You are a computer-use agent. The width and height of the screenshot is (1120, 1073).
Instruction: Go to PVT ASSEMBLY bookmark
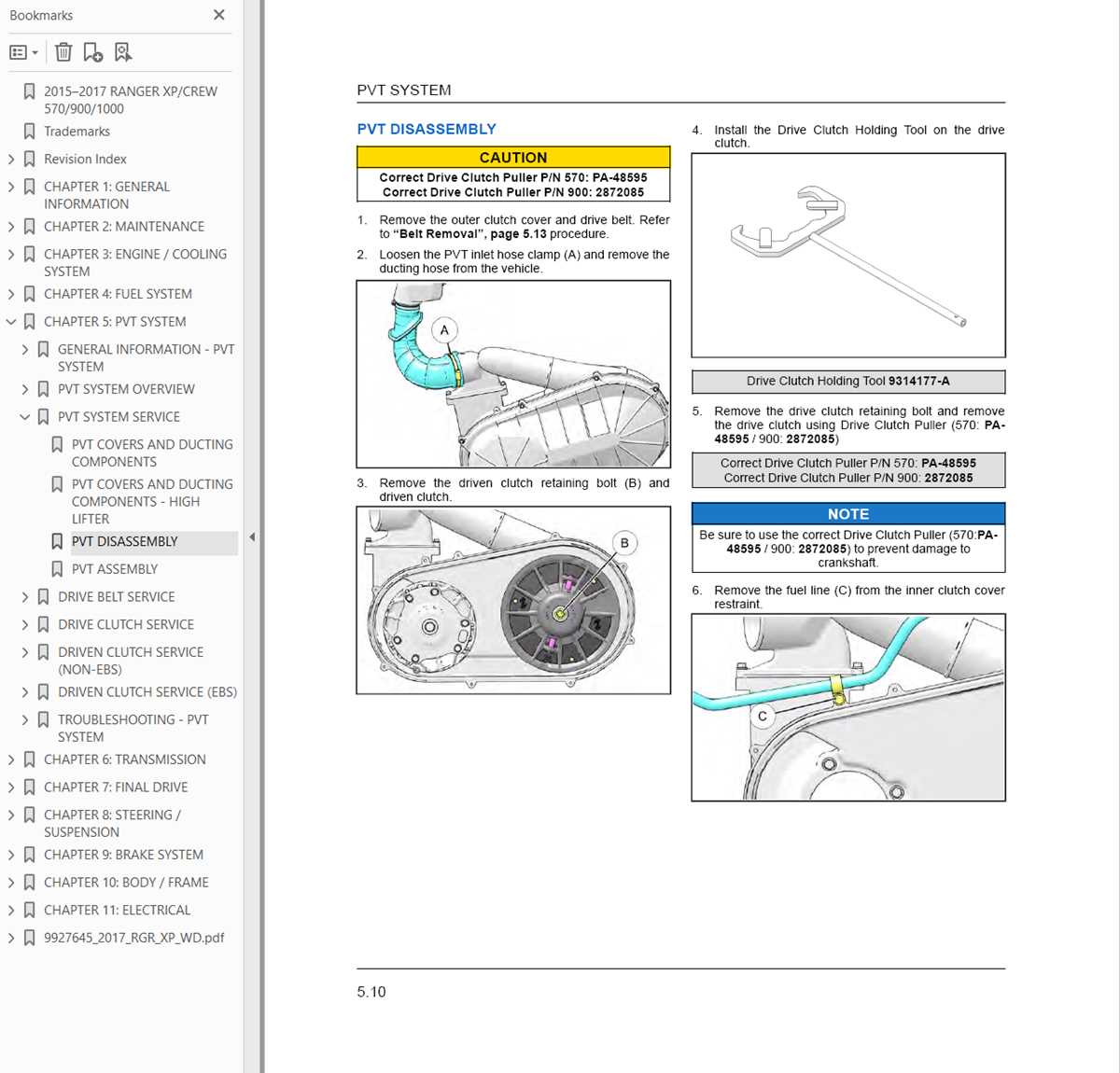pyautogui.click(x=115, y=569)
